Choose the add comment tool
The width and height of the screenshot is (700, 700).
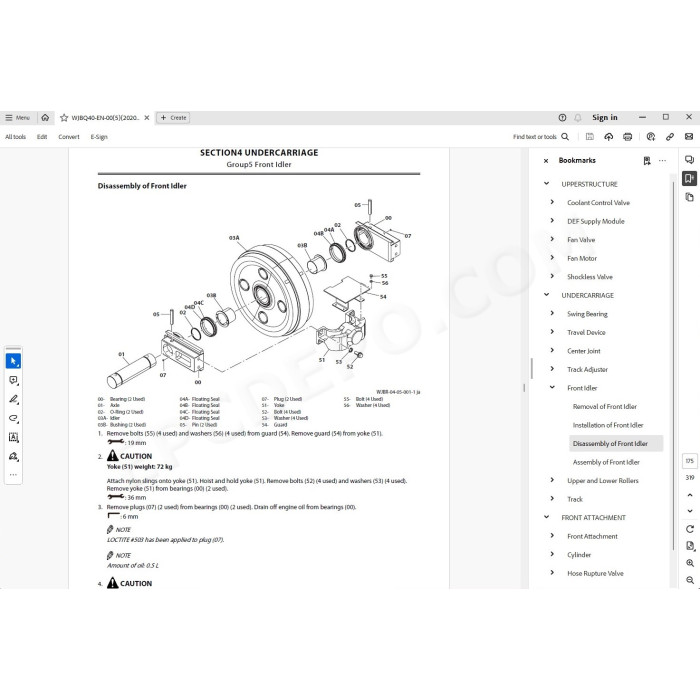pos(13,380)
